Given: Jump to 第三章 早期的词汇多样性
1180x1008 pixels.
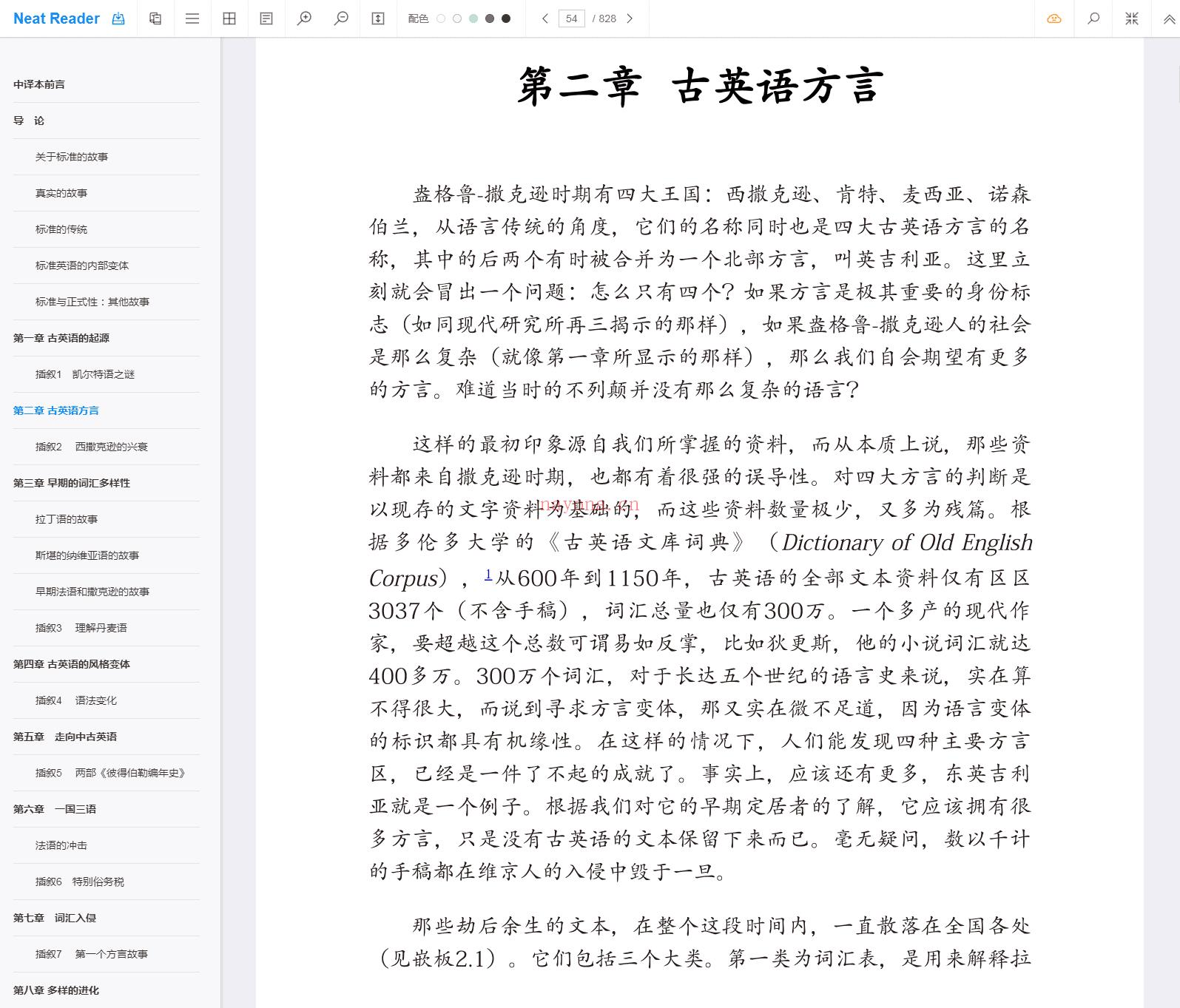Looking at the screenshot, I should [x=72, y=483].
